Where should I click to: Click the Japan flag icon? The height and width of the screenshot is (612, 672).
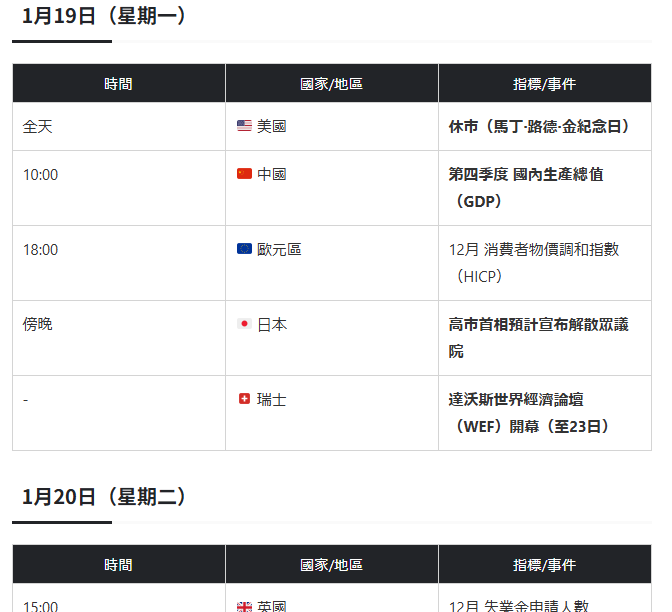point(244,324)
